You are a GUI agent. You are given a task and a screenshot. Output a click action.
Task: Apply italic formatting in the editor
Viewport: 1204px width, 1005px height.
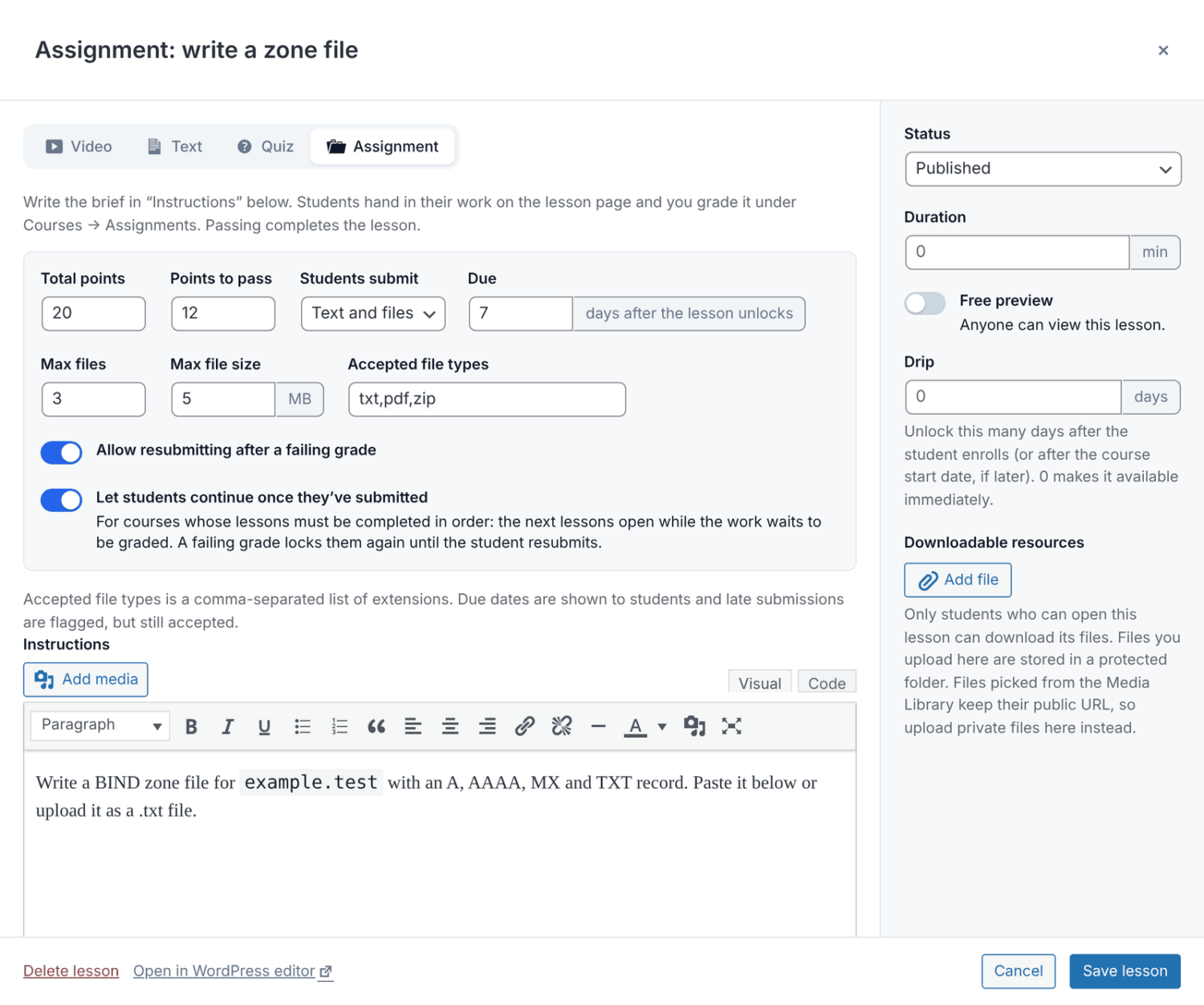(x=228, y=726)
